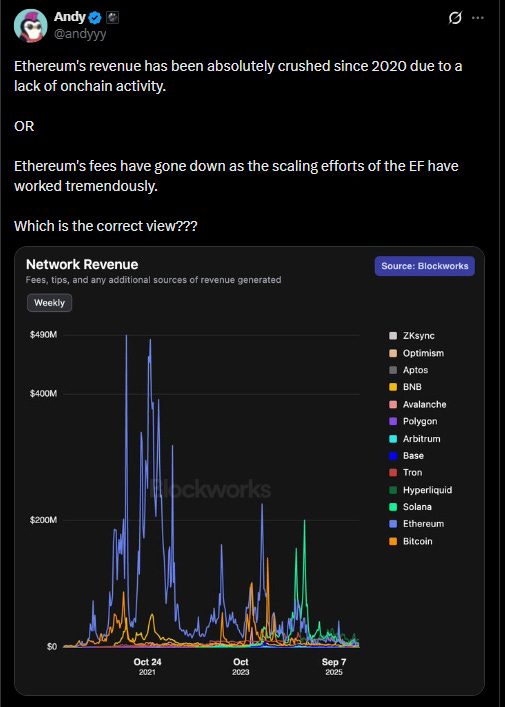Open the @andyyy handle link
Screen dimensions: 505x707
pos(80,34)
